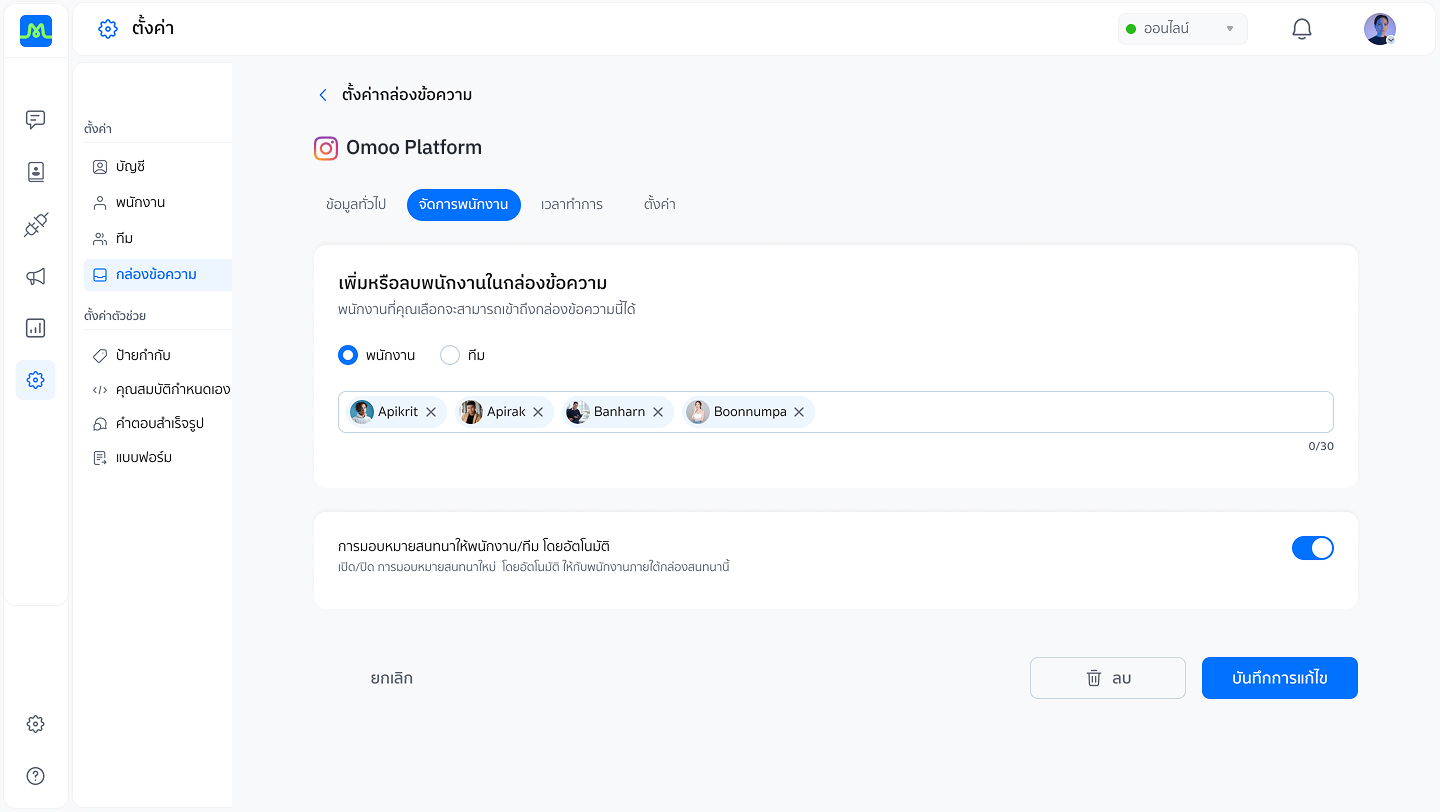Open ทีม in settings menu

158,239
